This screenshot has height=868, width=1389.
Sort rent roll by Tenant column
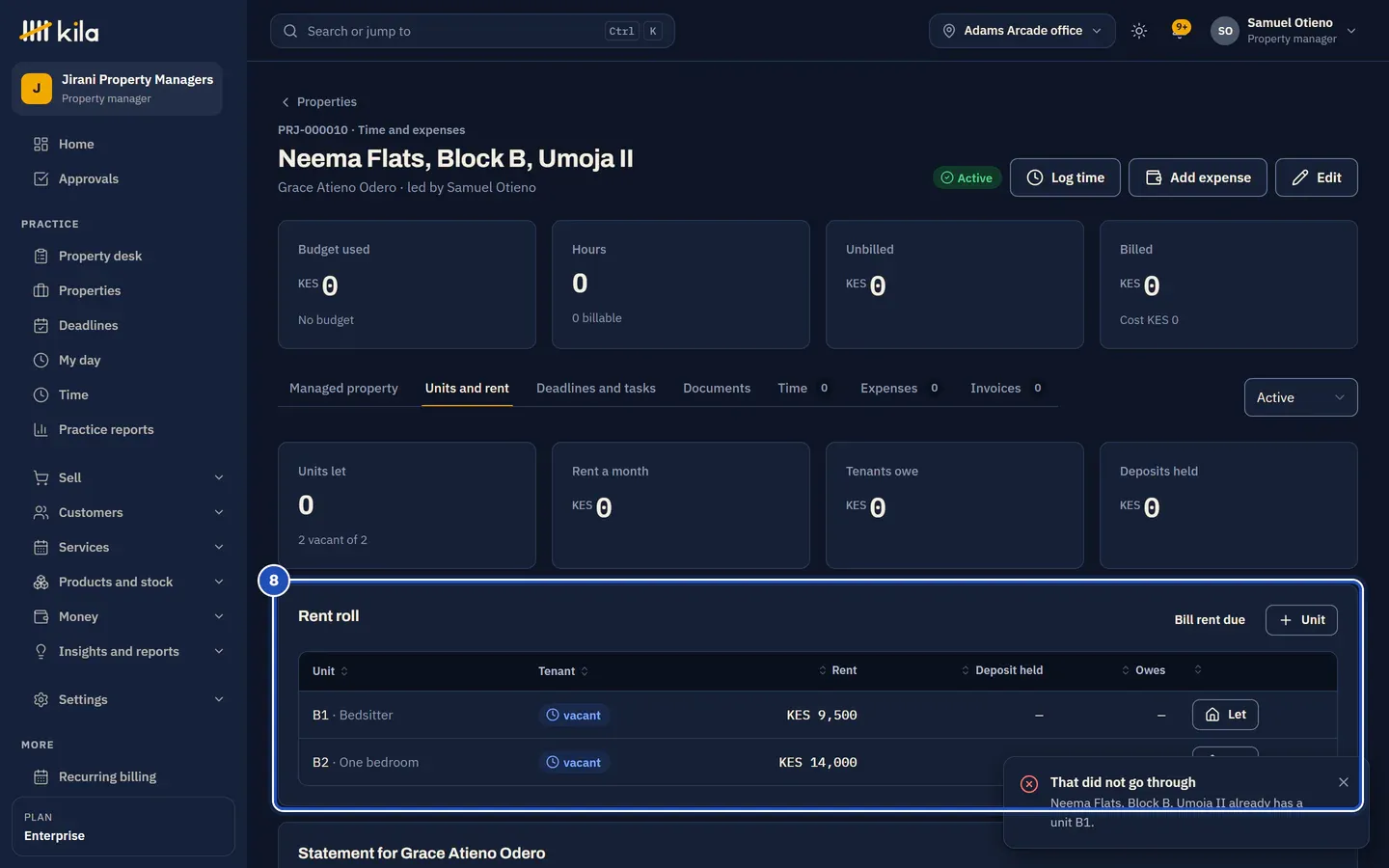click(x=563, y=671)
